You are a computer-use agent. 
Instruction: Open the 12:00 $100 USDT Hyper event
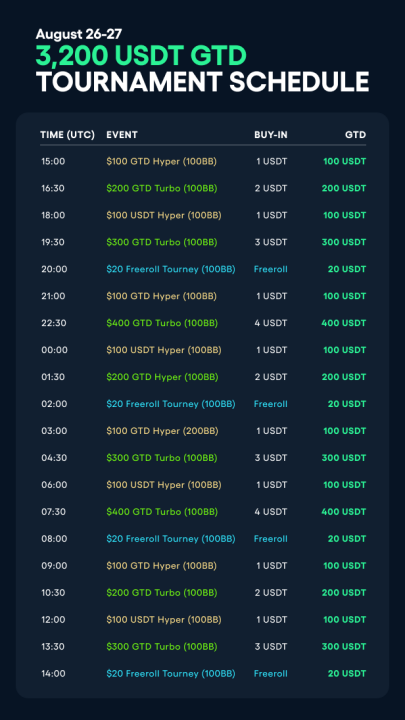[163, 620]
